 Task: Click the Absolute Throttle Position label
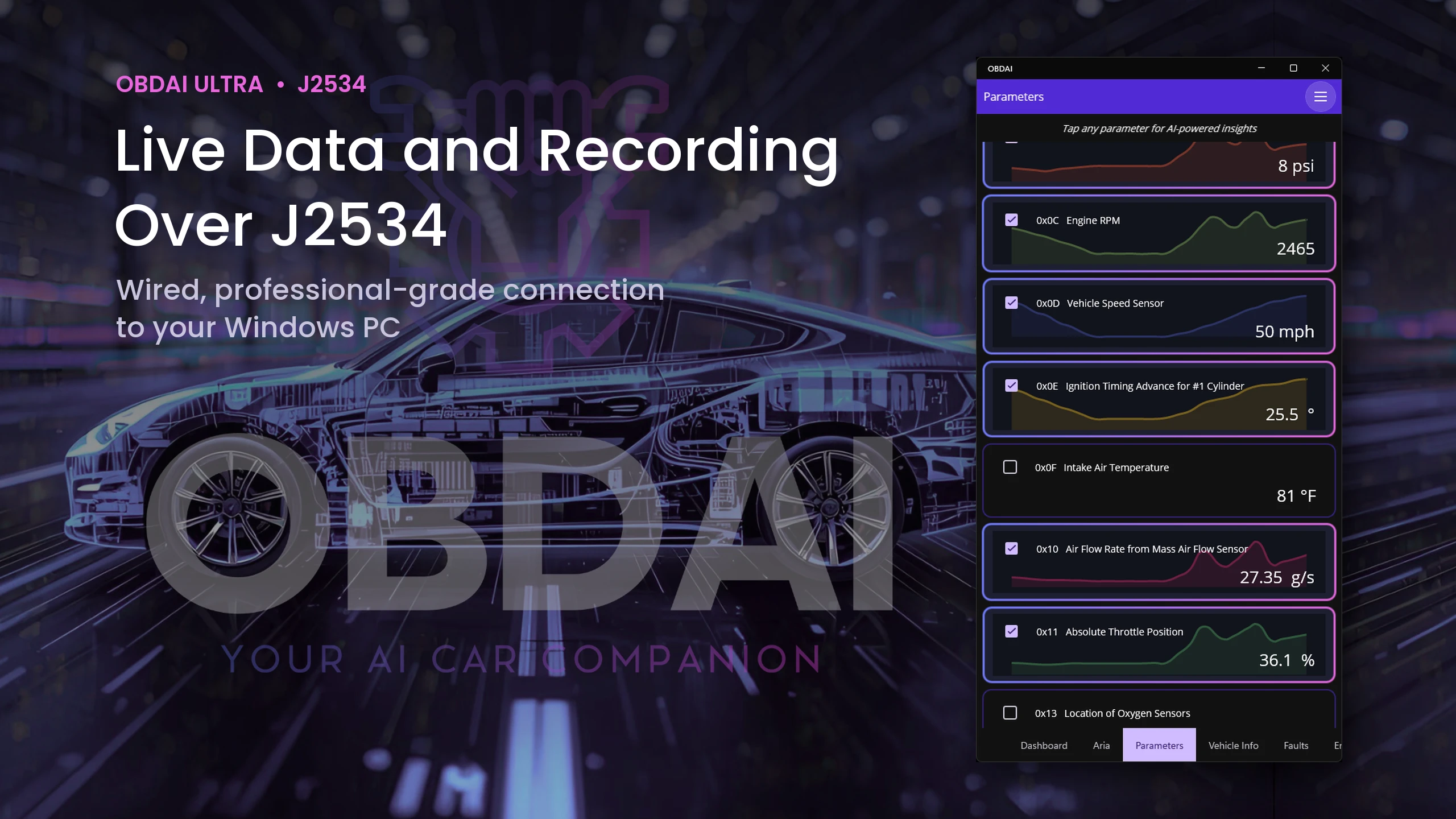coord(1124,632)
